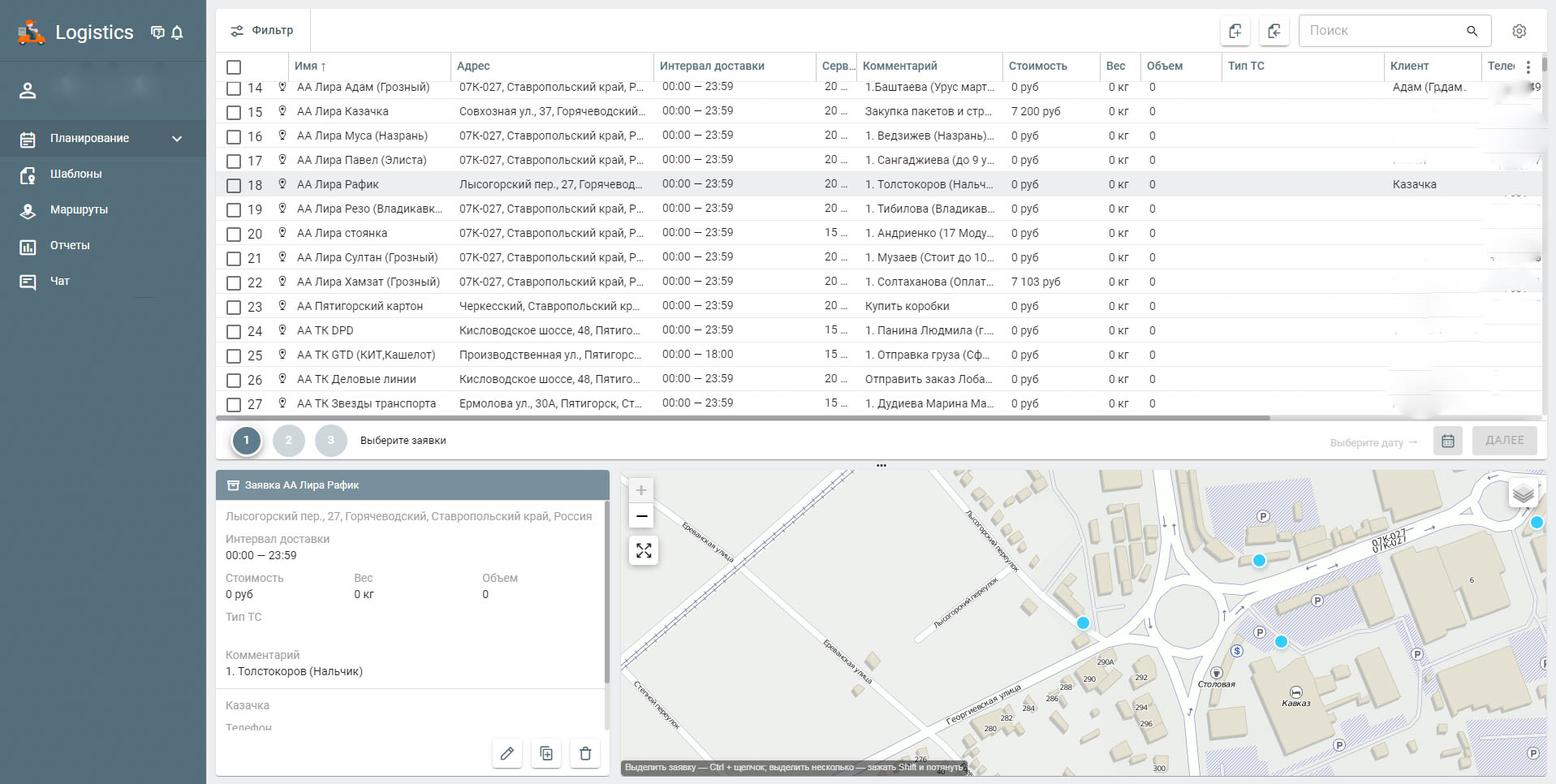
Task: Duplicate the order with the copy icon
Action: pos(546,753)
